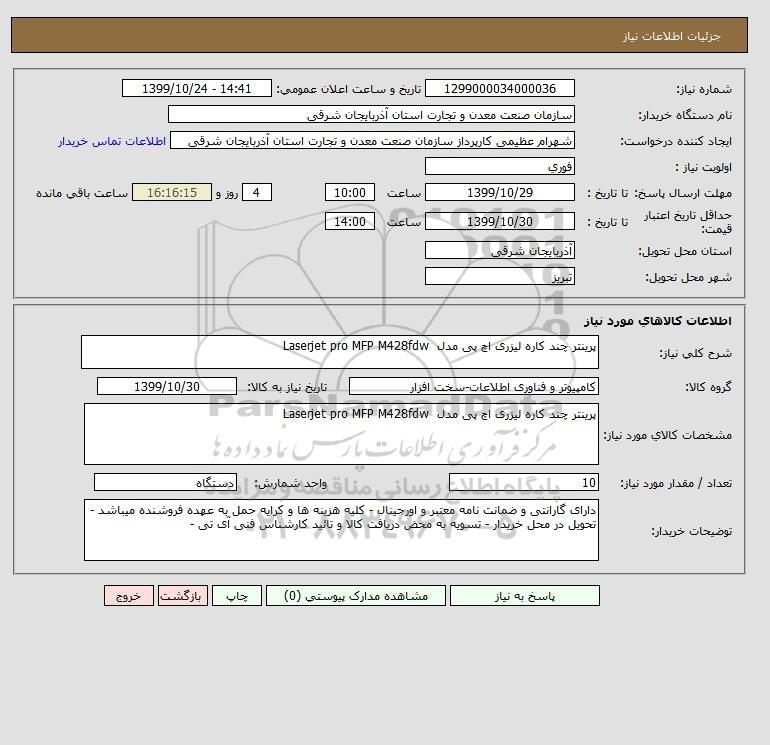Screen dimensions: 770x745
Task: Click the مهلت ارسال پاسخ label
Action: pyautogui.click(x=684, y=193)
